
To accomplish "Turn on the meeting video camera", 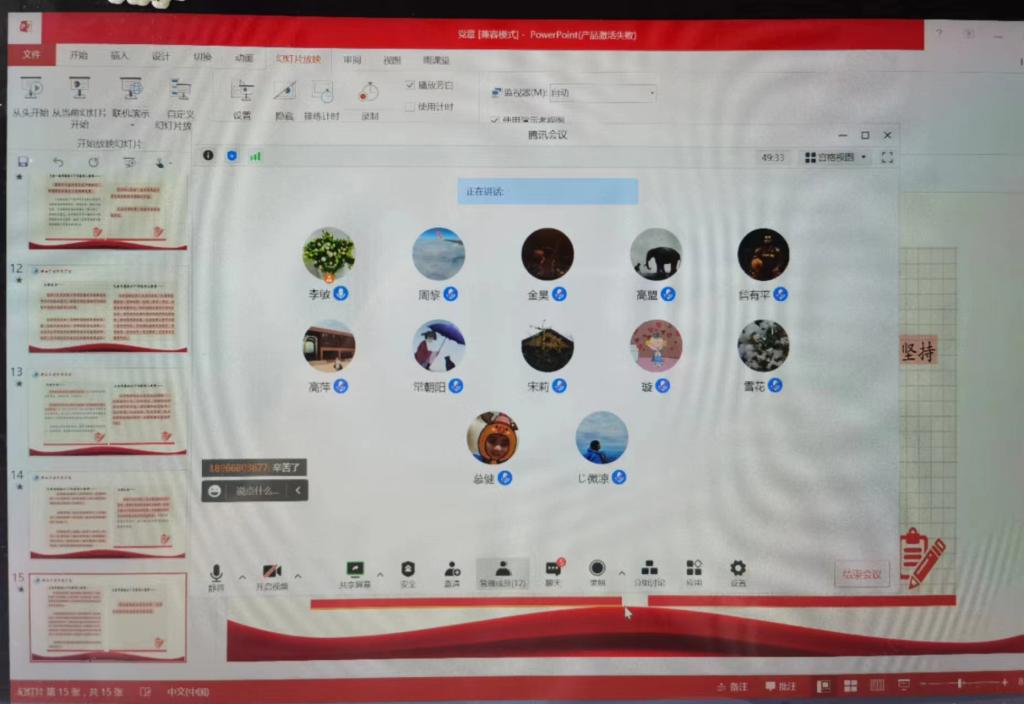I will point(271,574).
